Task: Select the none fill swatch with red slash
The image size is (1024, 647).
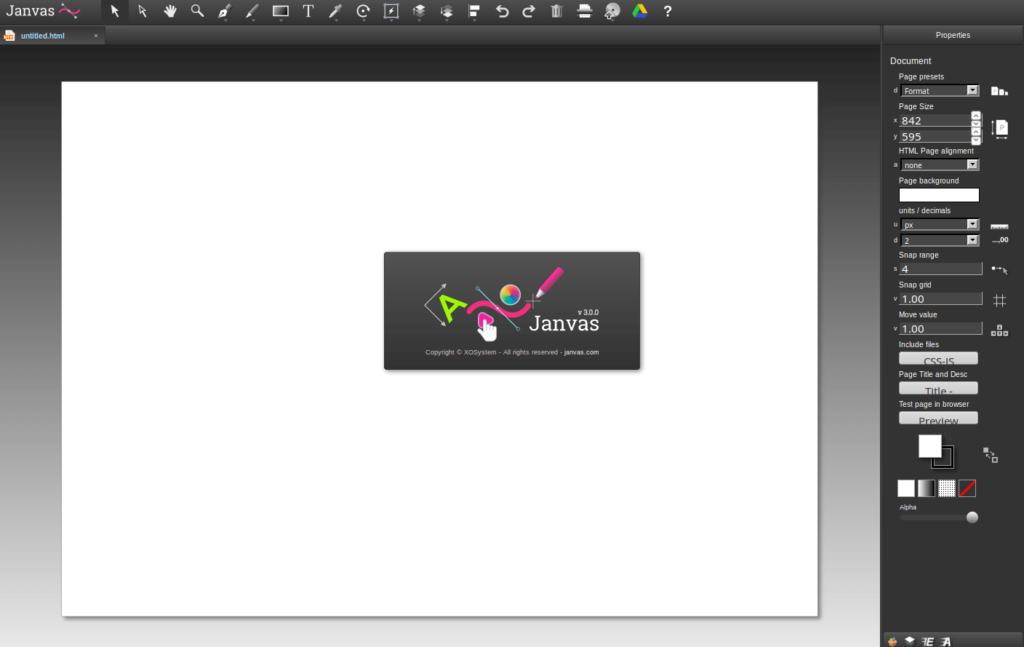Action: tap(966, 488)
